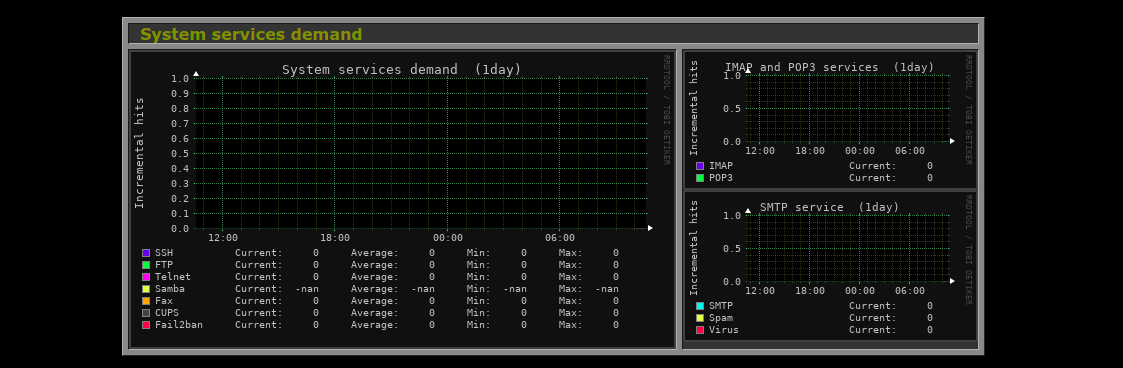Click the Samba Max -nan value
The height and width of the screenshot is (368, 1123).
point(607,289)
